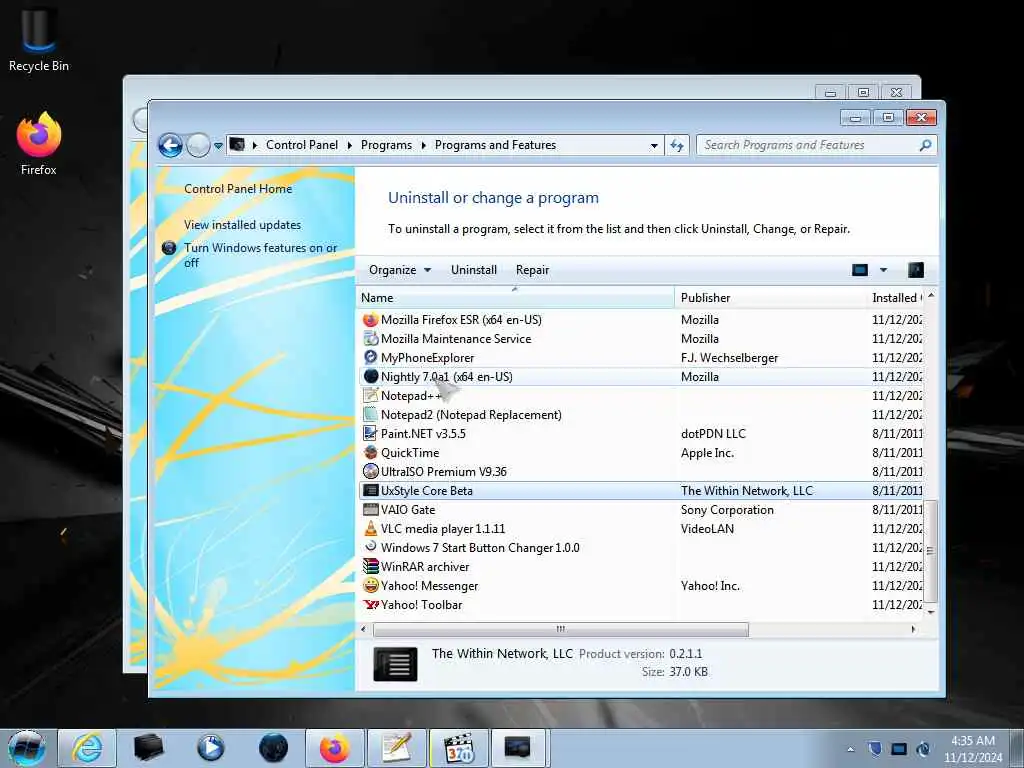Click the horizontal scrollbar thumb
Image resolution: width=1024 pixels, height=768 pixels.
pos(560,630)
